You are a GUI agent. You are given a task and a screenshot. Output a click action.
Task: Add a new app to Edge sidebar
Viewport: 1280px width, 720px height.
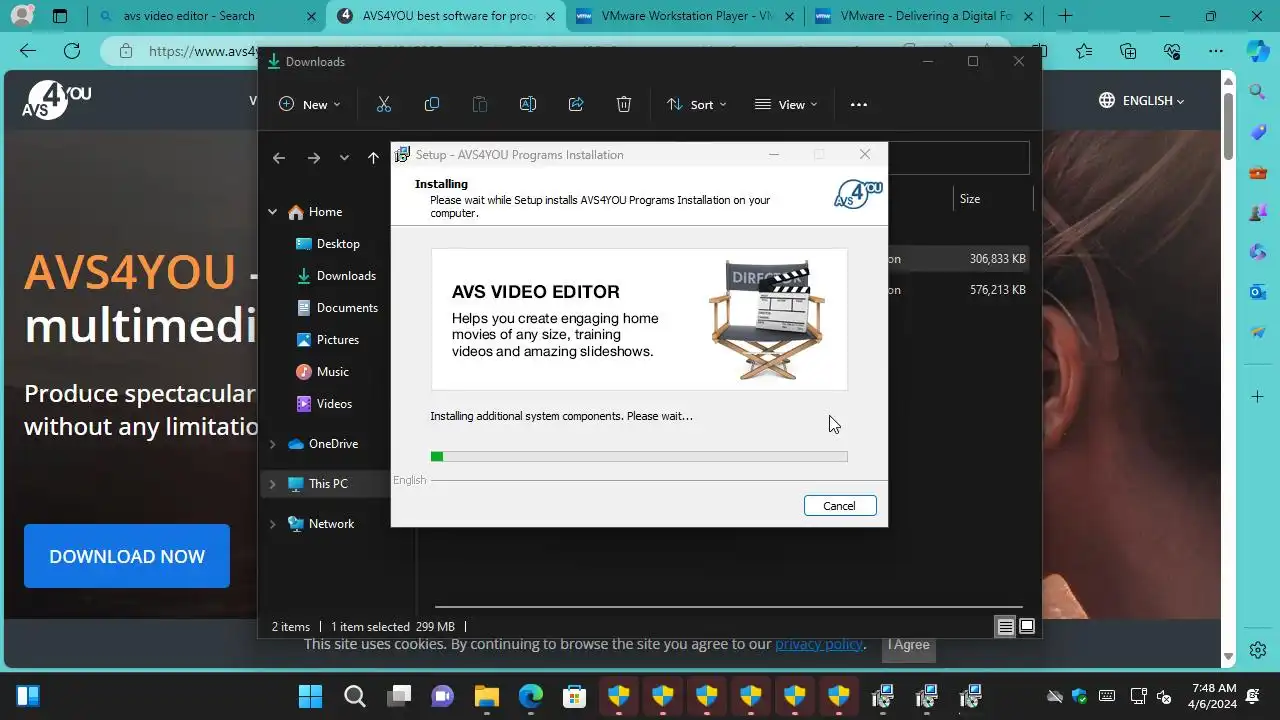pos(1258,397)
